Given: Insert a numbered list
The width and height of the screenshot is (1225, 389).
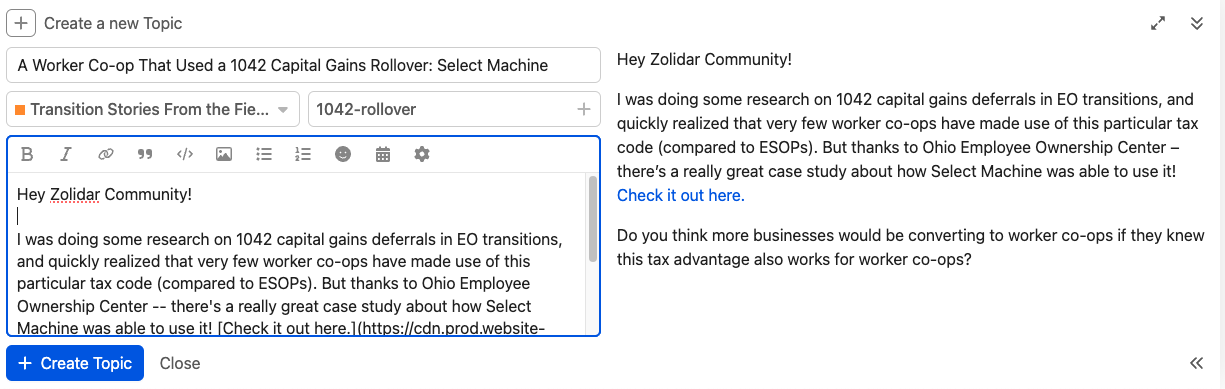Looking at the screenshot, I should coord(303,154).
